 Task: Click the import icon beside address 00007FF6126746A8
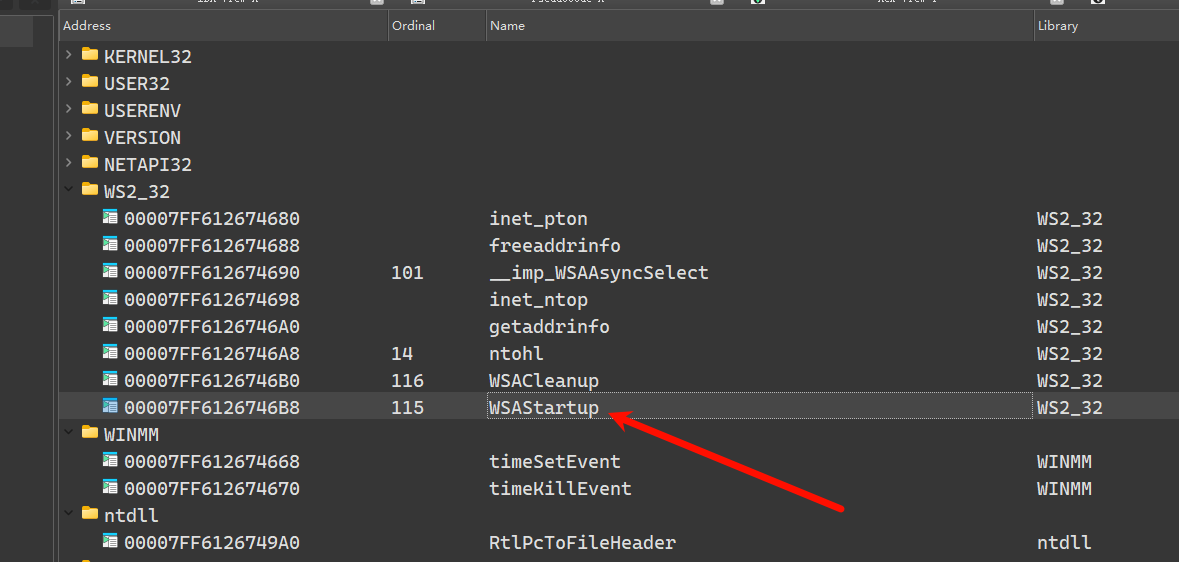point(111,353)
